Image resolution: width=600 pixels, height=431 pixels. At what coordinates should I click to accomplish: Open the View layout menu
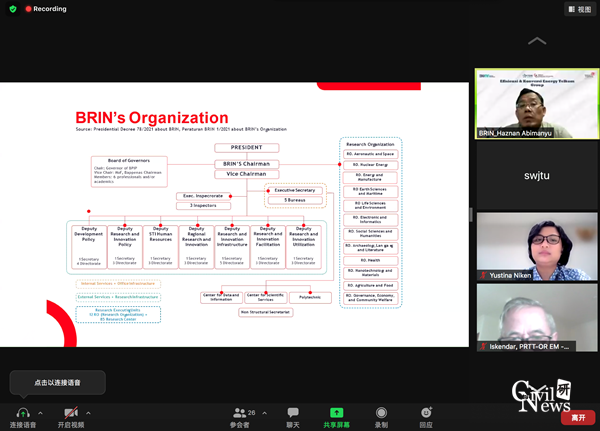579,9
